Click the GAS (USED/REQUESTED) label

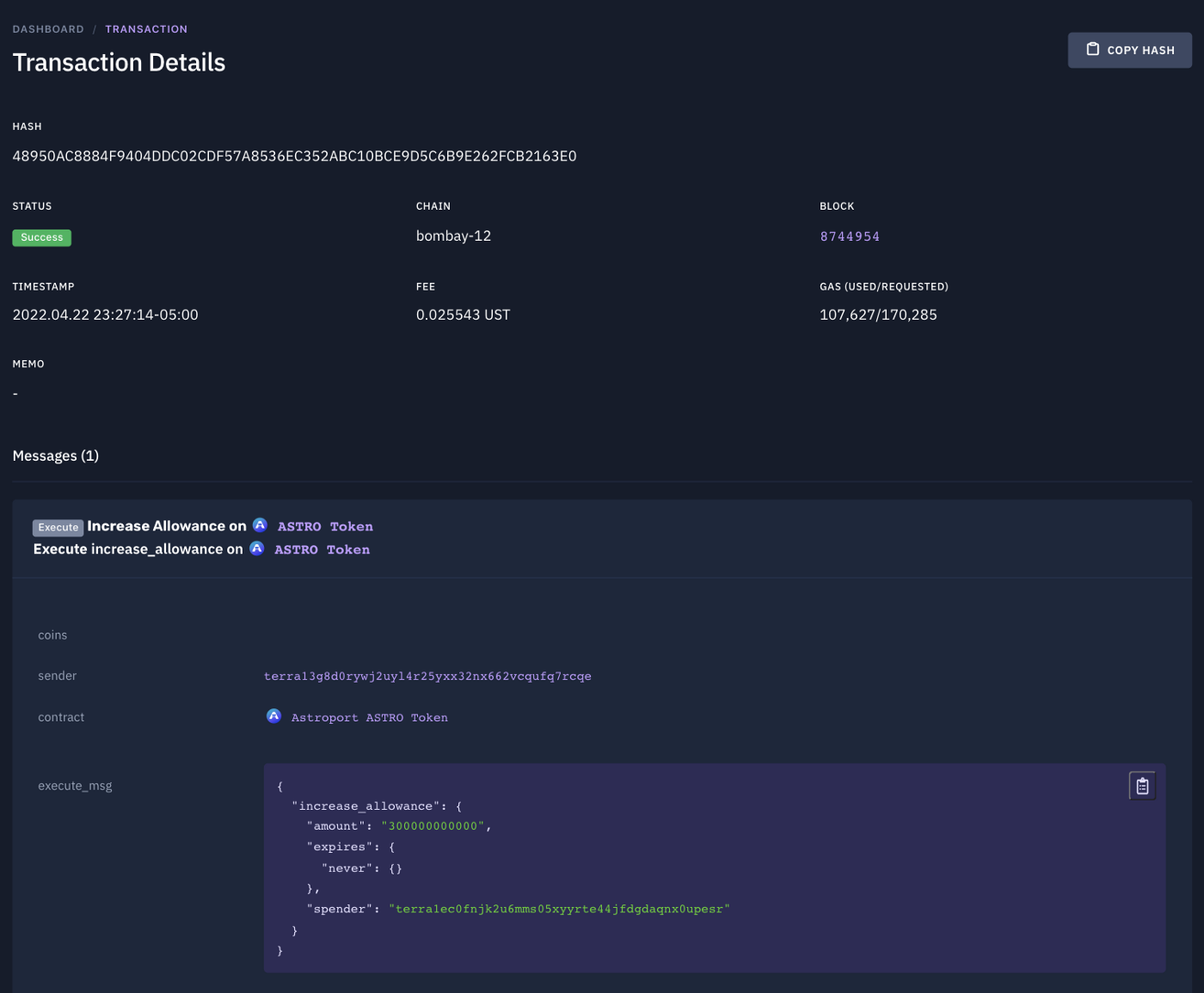884,286
